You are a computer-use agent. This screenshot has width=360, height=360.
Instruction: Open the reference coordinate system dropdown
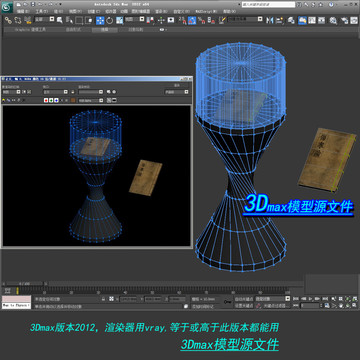click(135, 19)
